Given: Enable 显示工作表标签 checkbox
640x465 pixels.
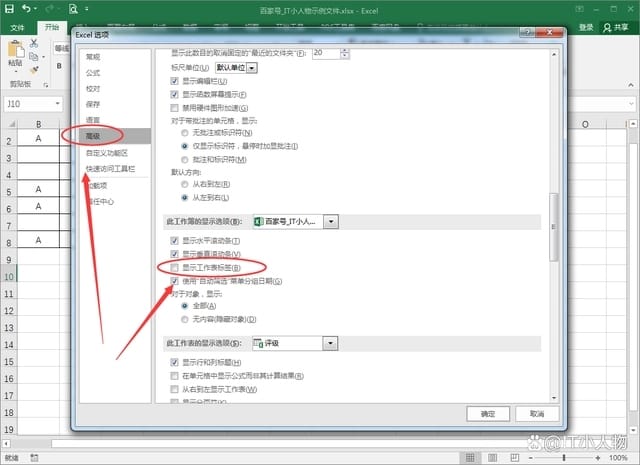Looking at the screenshot, I should click(174, 268).
